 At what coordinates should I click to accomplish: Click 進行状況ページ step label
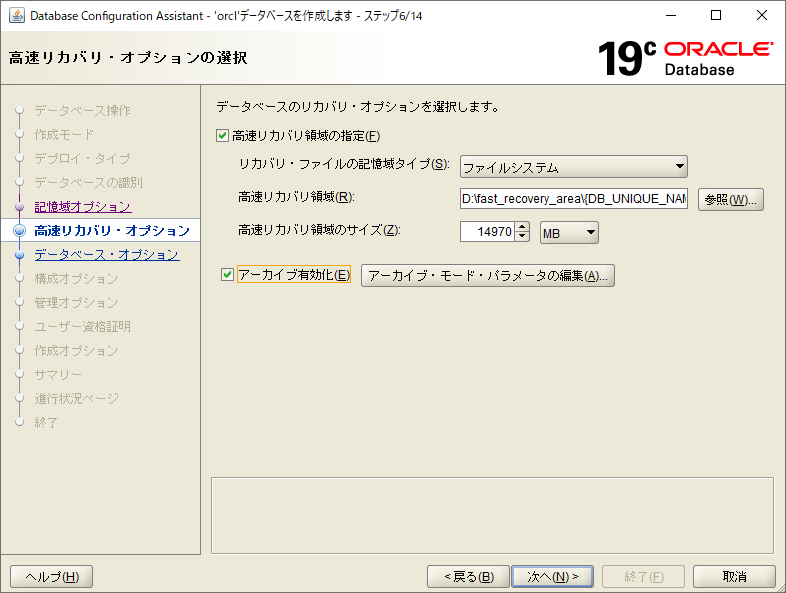[76, 399]
